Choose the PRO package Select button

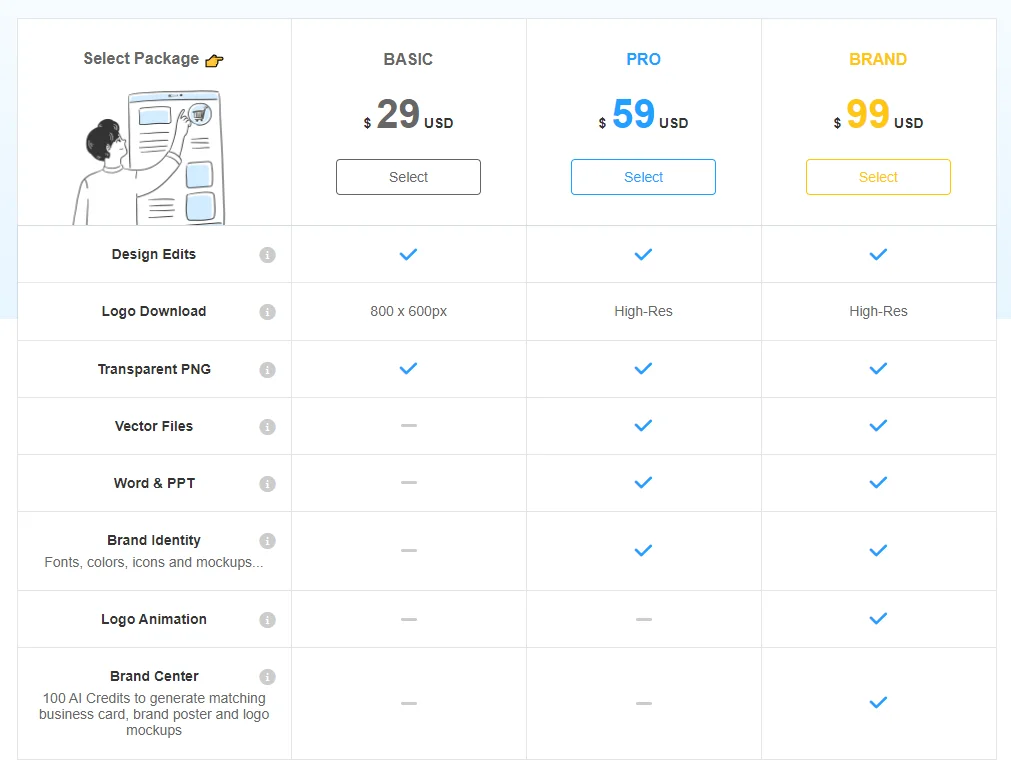point(643,177)
